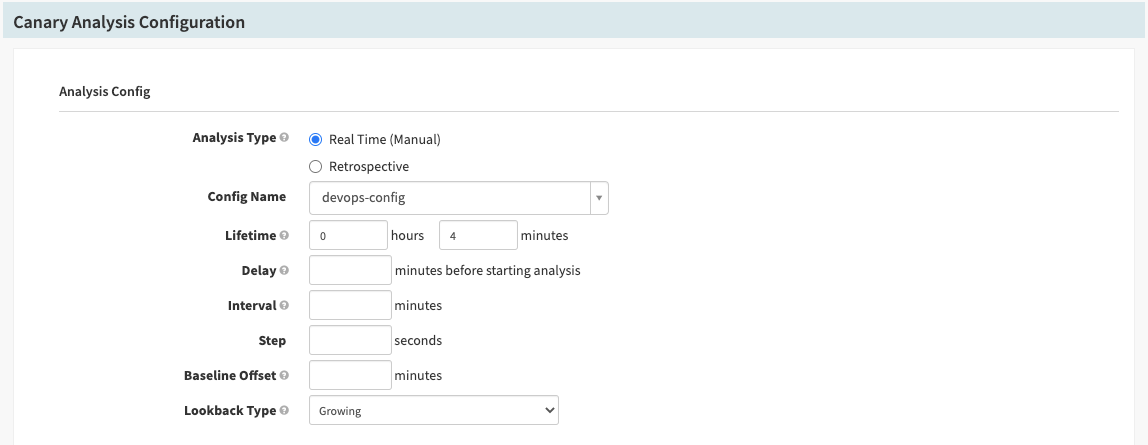Screen dimensions: 1148x445
Task: Click the Lifetime help icon
Action: click(x=285, y=236)
